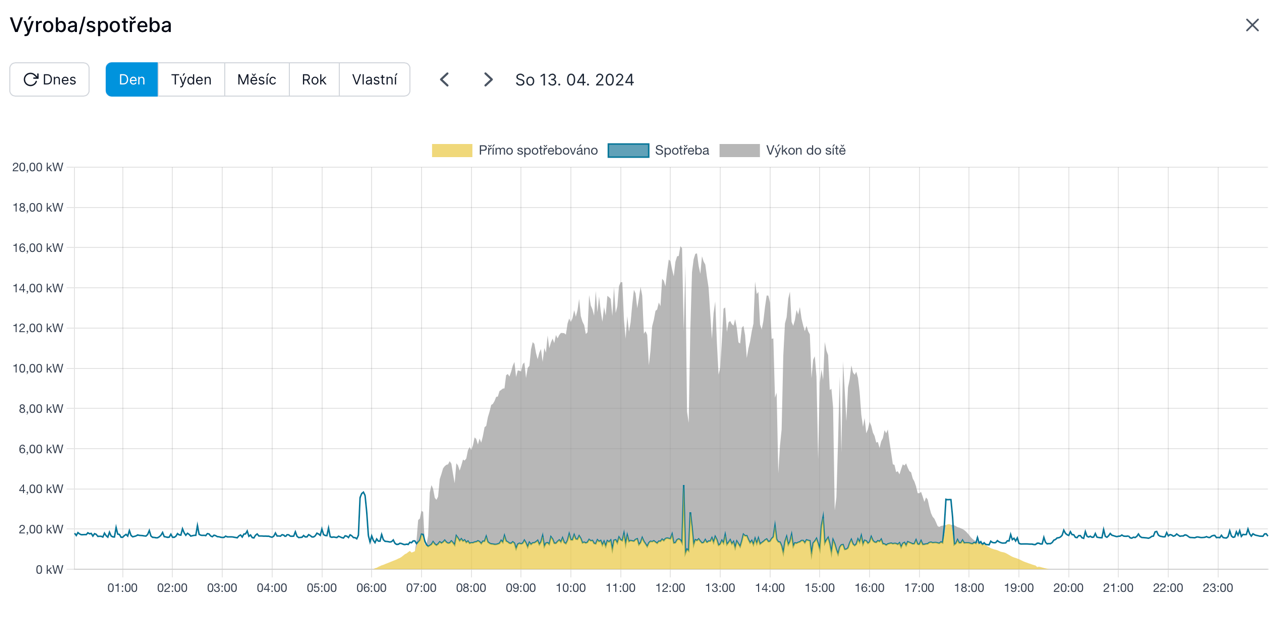Toggle yellow Přímo spotřebováno legend swatch
The height and width of the screenshot is (630, 1280).
(x=452, y=151)
